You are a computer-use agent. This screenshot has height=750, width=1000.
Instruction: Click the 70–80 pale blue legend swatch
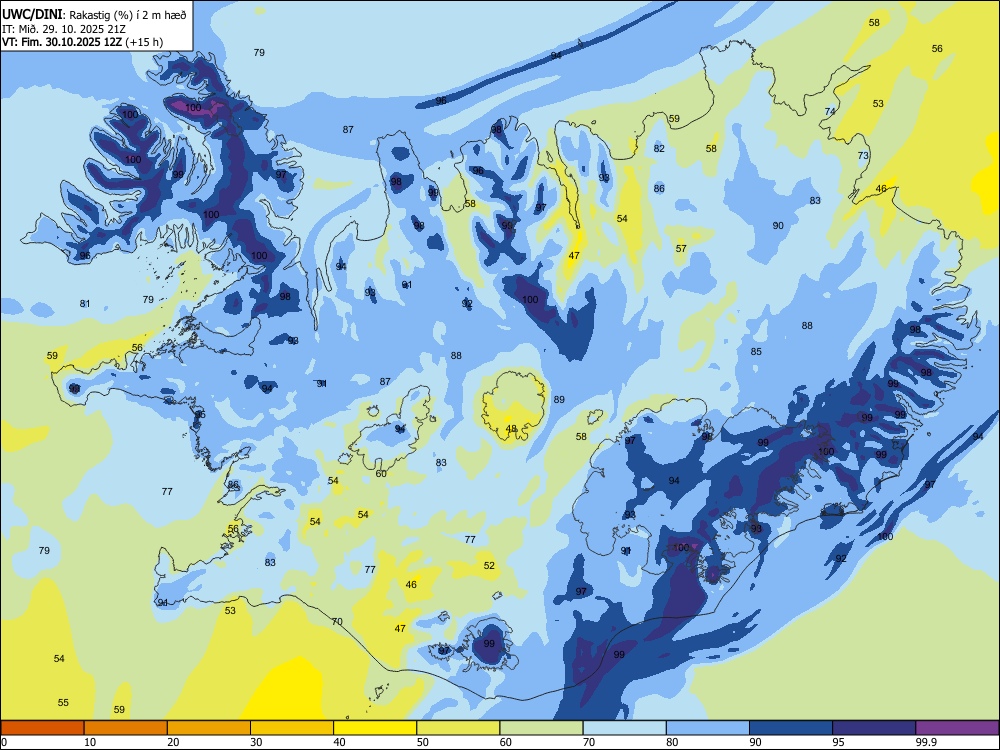coord(624,728)
